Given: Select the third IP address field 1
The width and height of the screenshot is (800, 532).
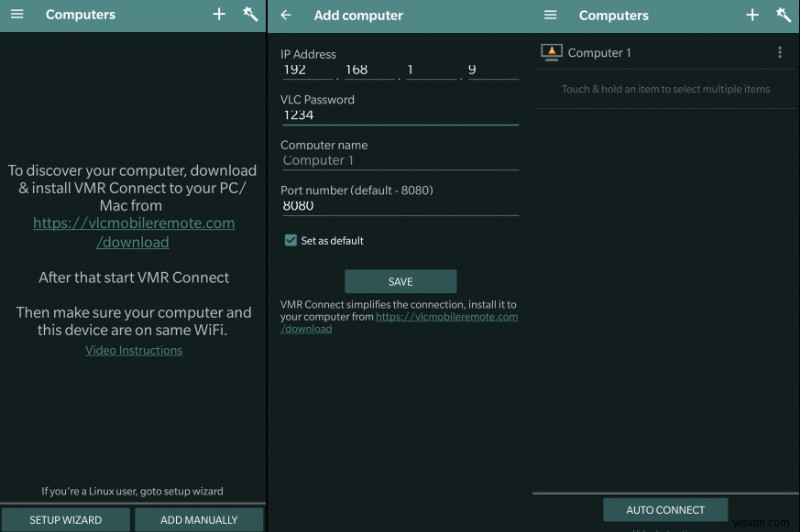Looking at the screenshot, I should pyautogui.click(x=431, y=70).
